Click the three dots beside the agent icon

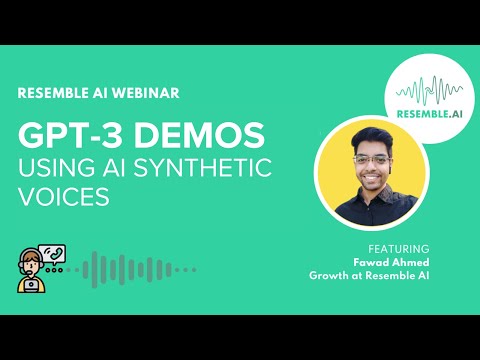pyautogui.click(x=54, y=270)
